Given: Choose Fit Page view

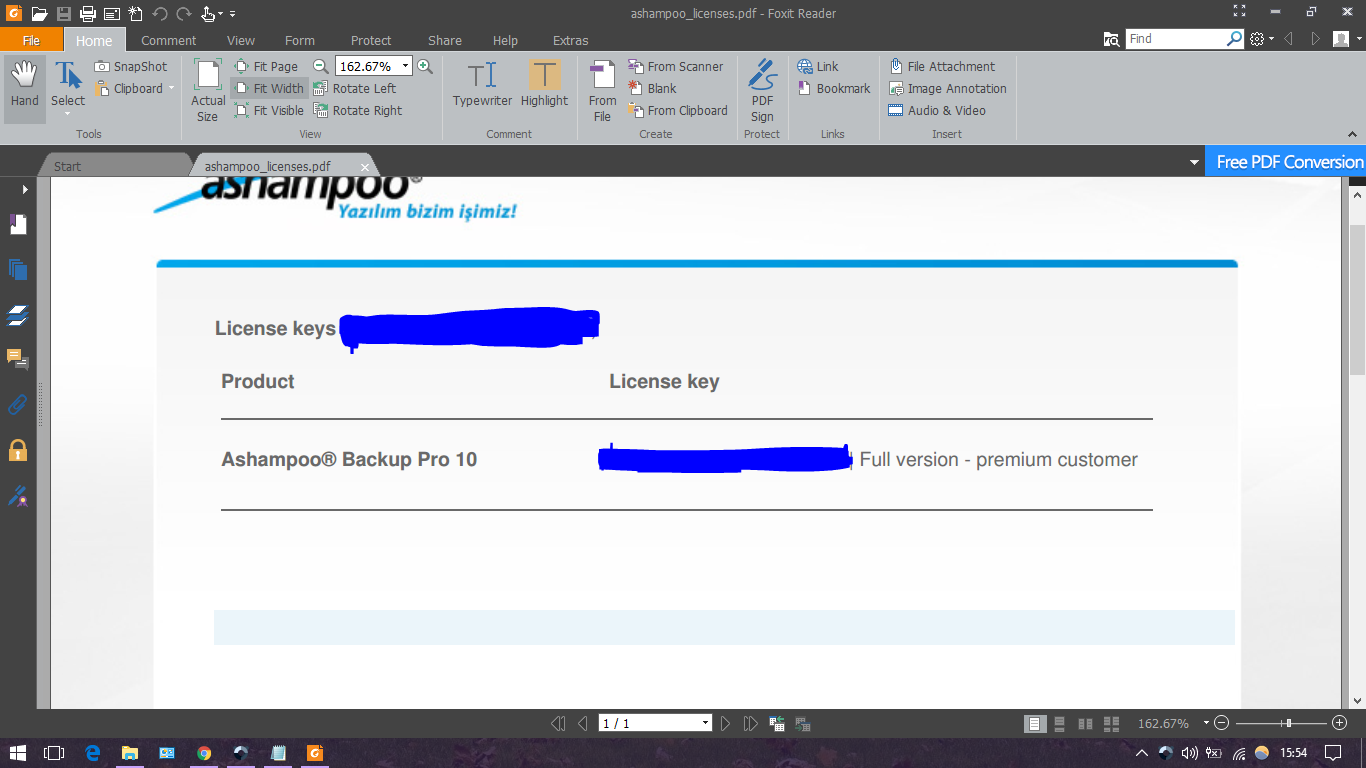Looking at the screenshot, I should pyautogui.click(x=266, y=66).
